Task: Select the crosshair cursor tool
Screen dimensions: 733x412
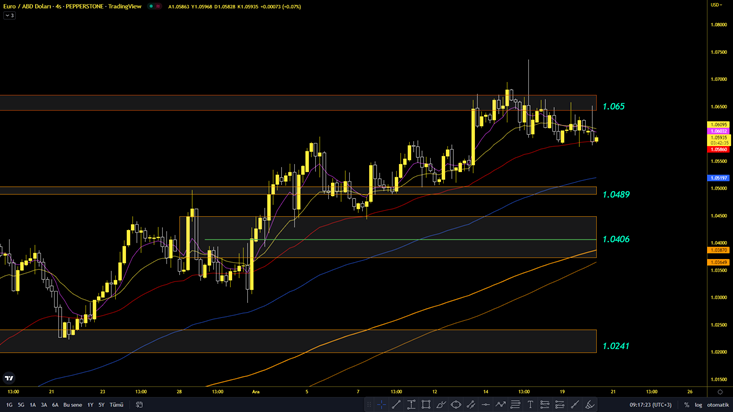Action: (381, 405)
